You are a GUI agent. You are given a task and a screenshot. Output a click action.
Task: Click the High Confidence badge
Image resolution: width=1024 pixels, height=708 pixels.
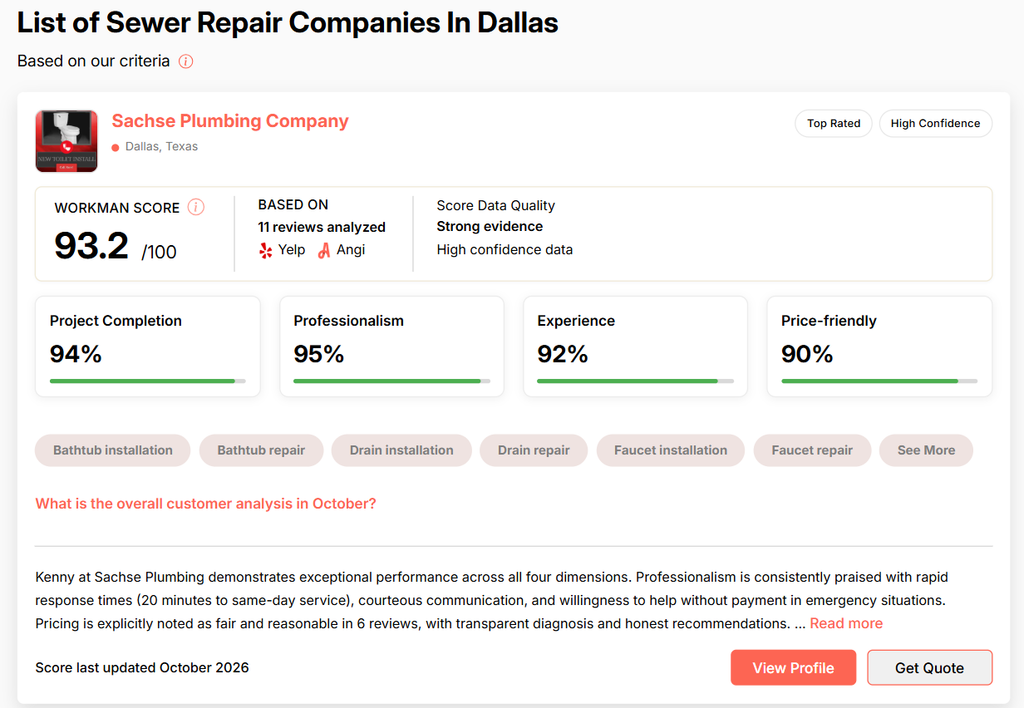point(935,123)
